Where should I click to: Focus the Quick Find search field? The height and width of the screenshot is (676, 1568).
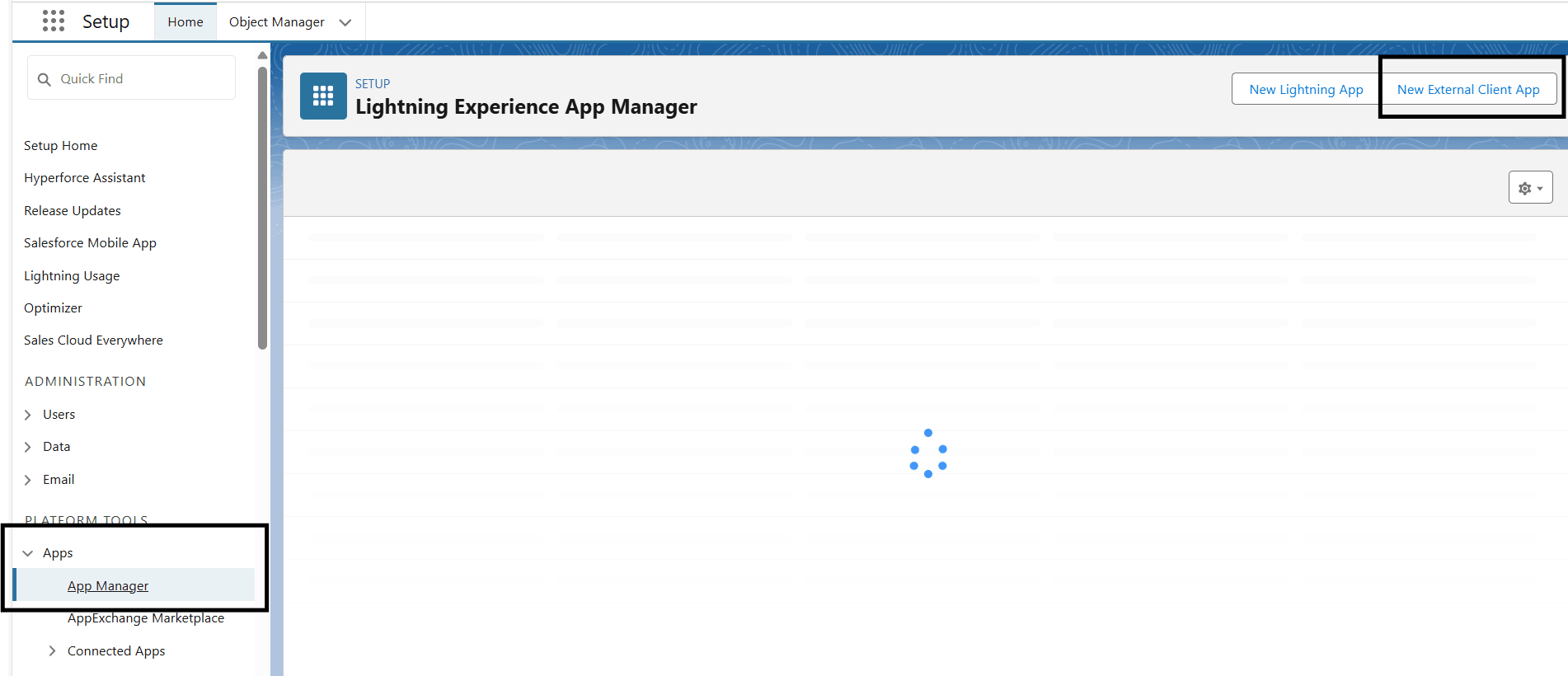tap(140, 79)
